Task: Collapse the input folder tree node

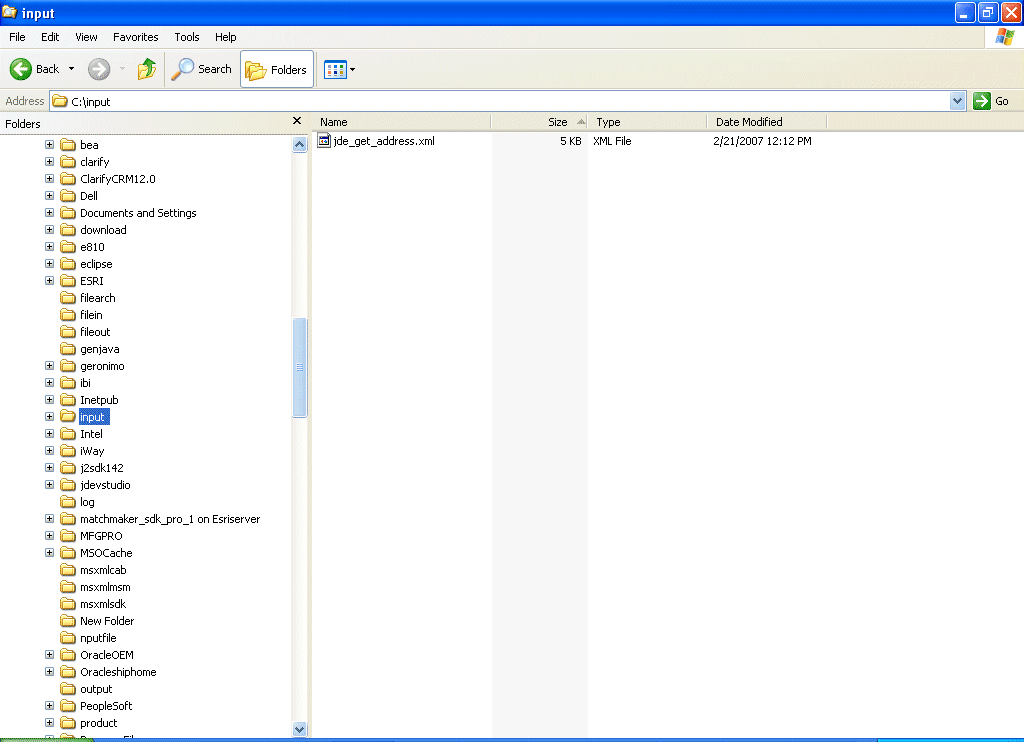Action: click(49, 416)
